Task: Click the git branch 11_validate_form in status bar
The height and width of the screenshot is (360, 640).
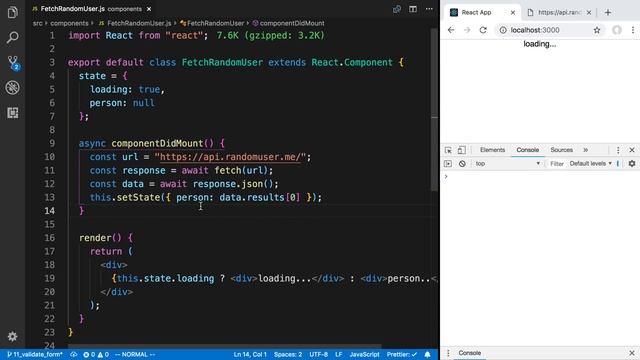Action: point(35,354)
